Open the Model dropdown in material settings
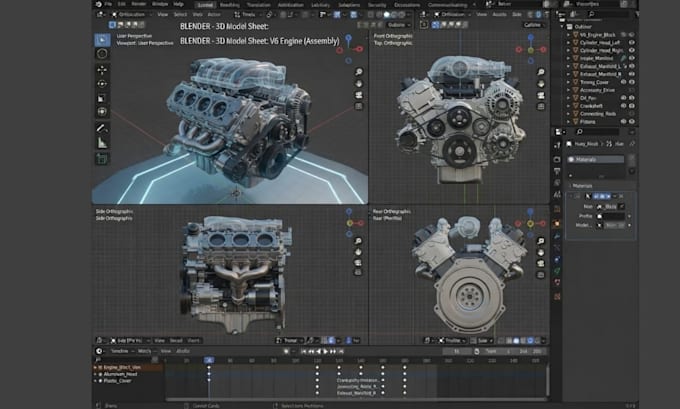 616,226
